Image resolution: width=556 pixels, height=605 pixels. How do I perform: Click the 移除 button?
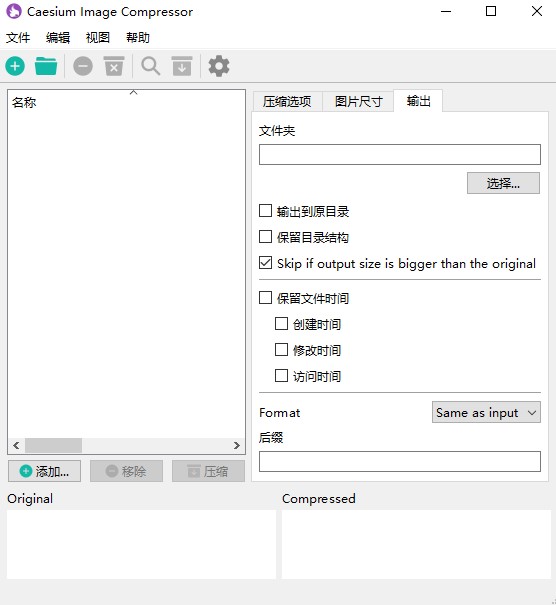pyautogui.click(x=126, y=471)
